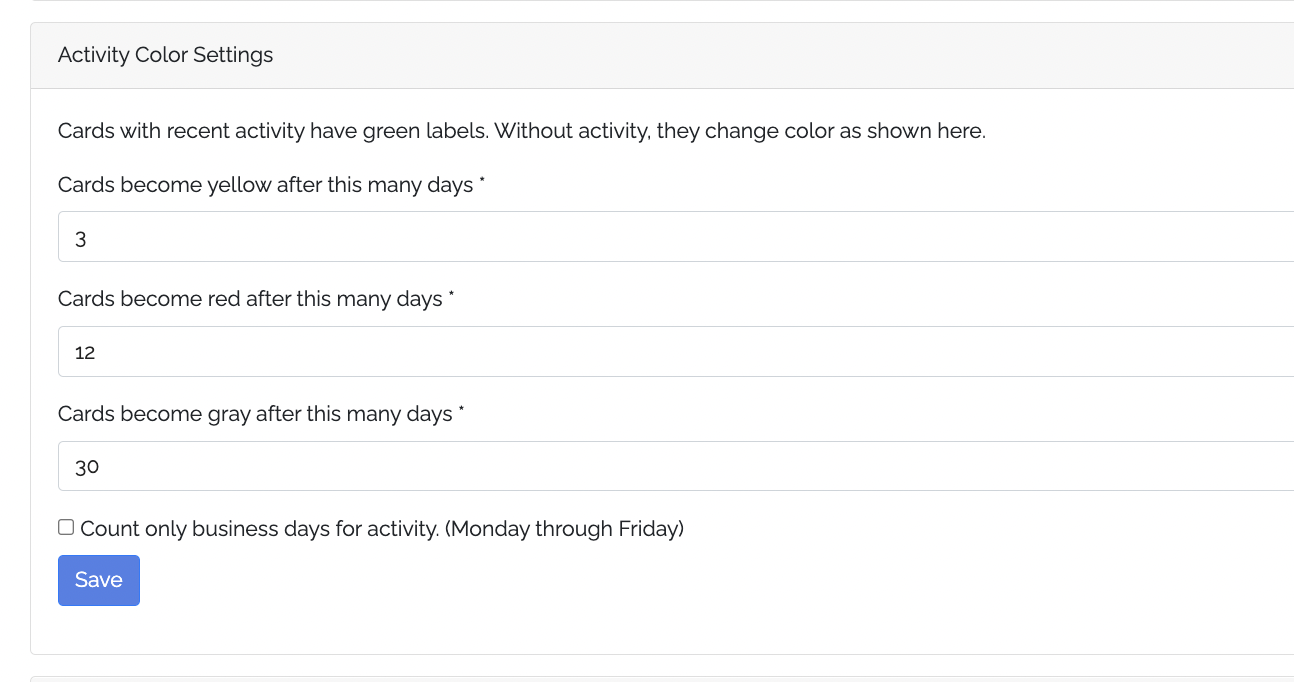Click the 'Cards become yellow' field label

point(264,185)
